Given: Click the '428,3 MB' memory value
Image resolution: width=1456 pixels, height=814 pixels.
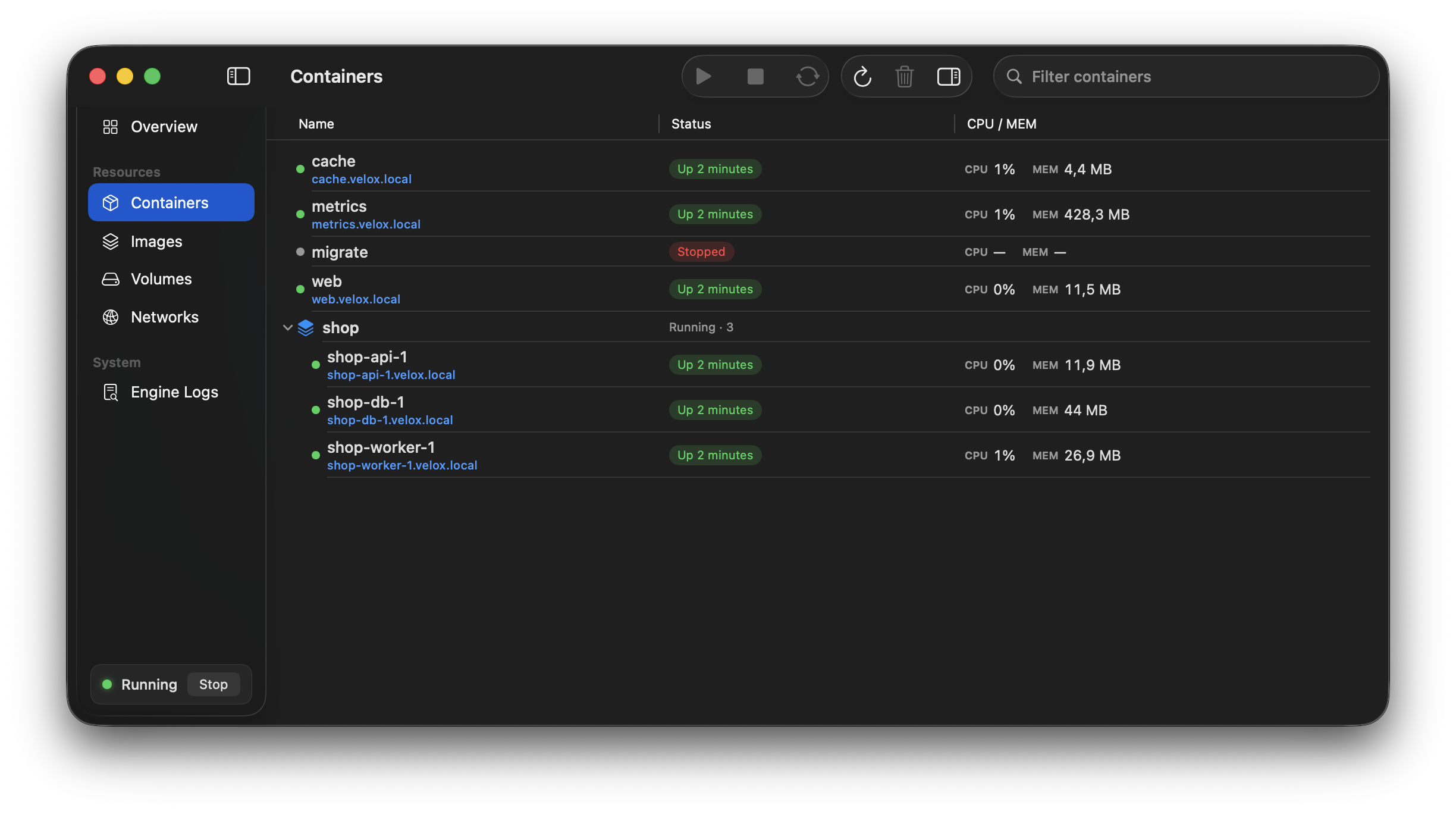Looking at the screenshot, I should [1097, 215].
